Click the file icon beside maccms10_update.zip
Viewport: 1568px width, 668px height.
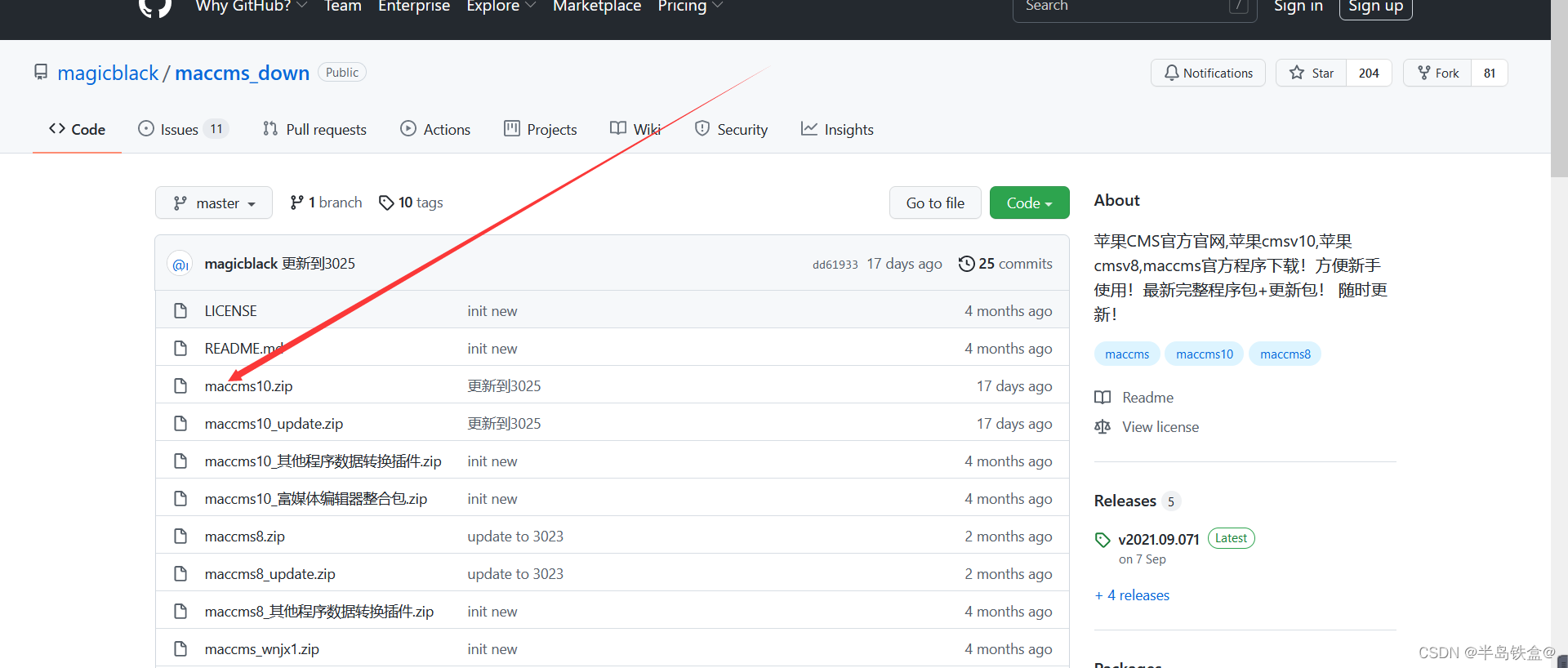180,424
